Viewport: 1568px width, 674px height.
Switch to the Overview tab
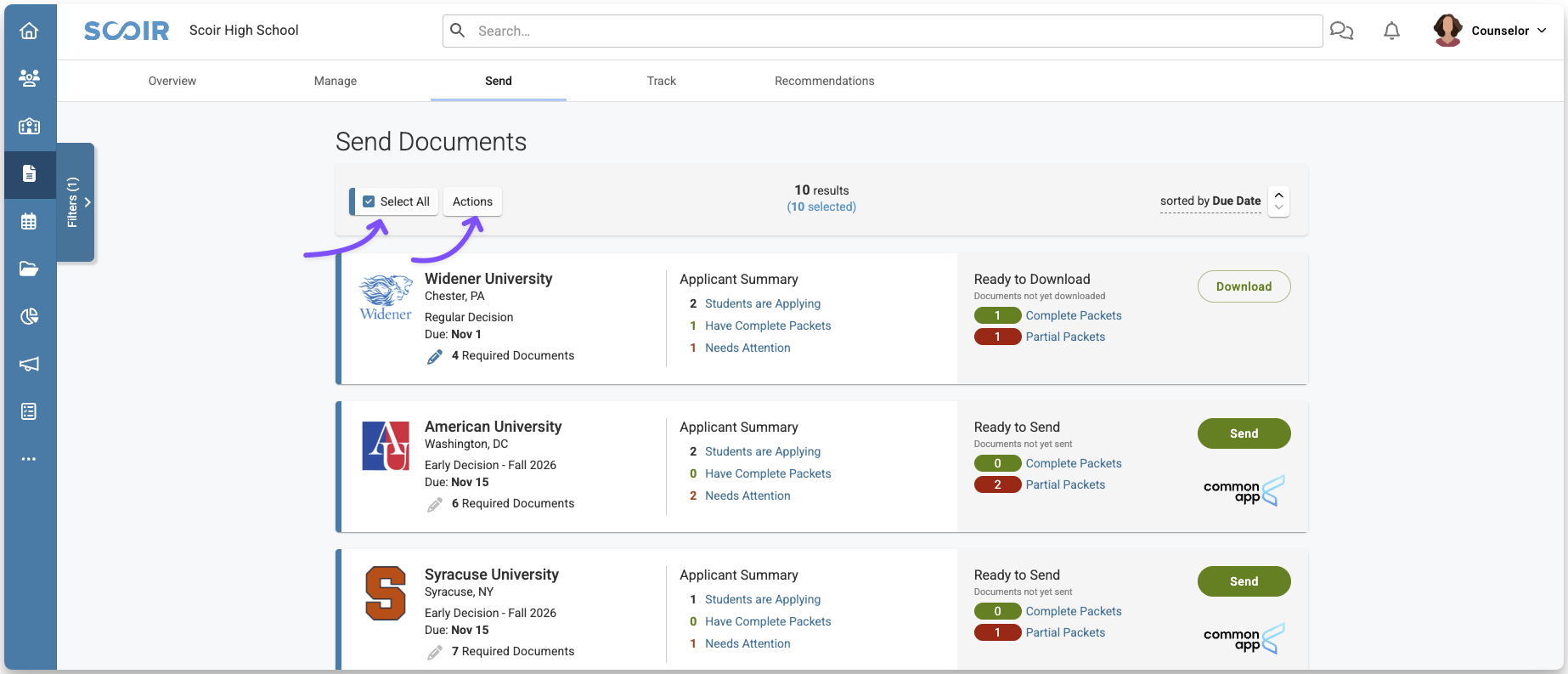coord(172,81)
